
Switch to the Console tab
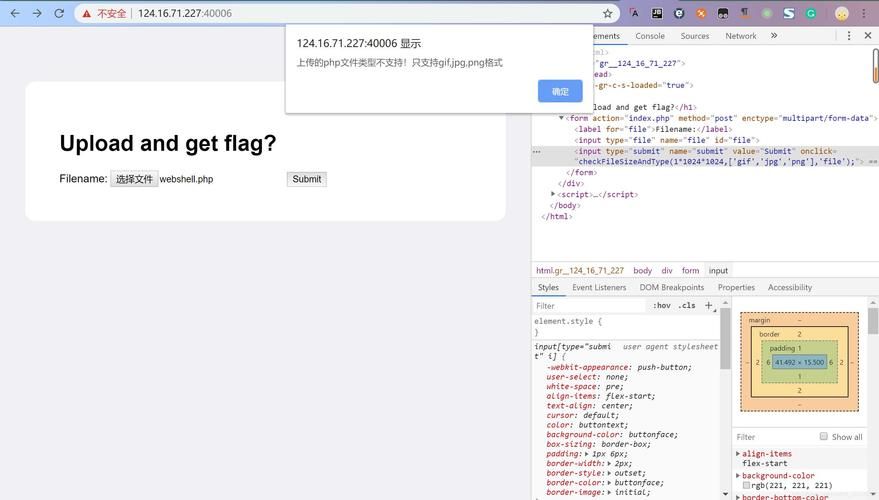[x=650, y=36]
